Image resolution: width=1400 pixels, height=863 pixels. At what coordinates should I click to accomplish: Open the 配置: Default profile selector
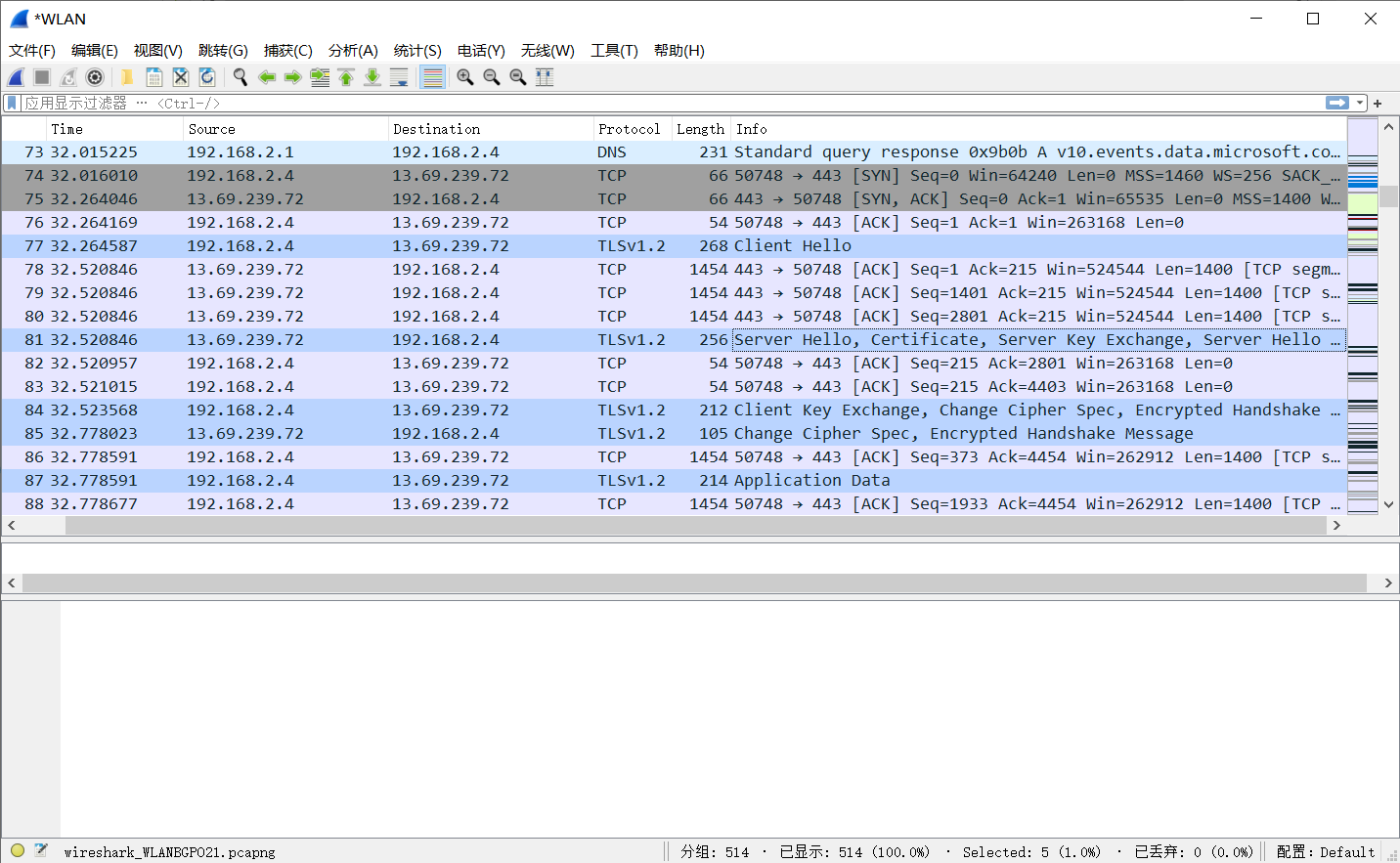1326,852
